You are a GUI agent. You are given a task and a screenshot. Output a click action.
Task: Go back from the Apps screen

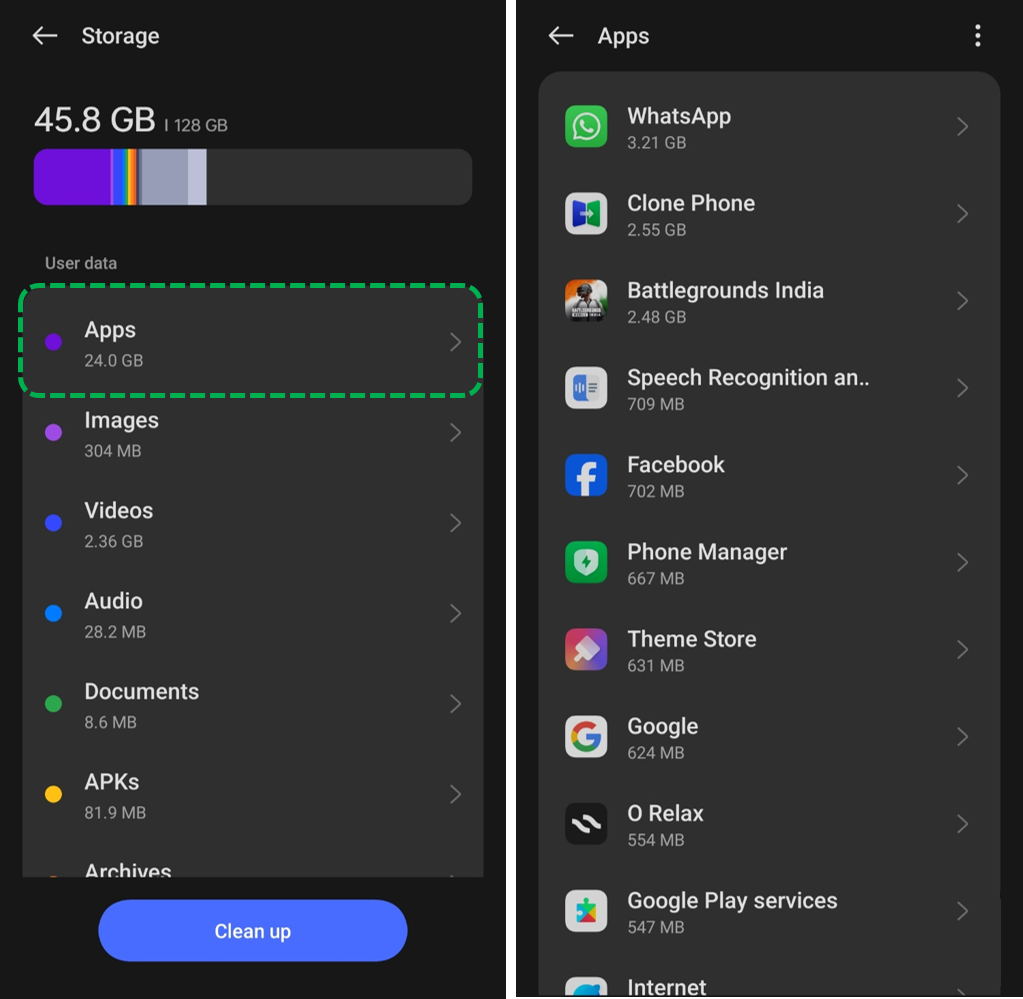click(x=561, y=36)
